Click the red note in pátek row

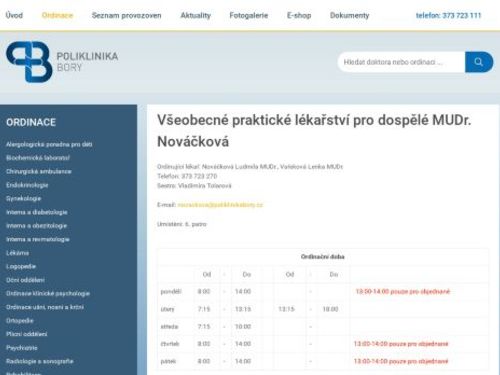pyautogui.click(x=401, y=361)
